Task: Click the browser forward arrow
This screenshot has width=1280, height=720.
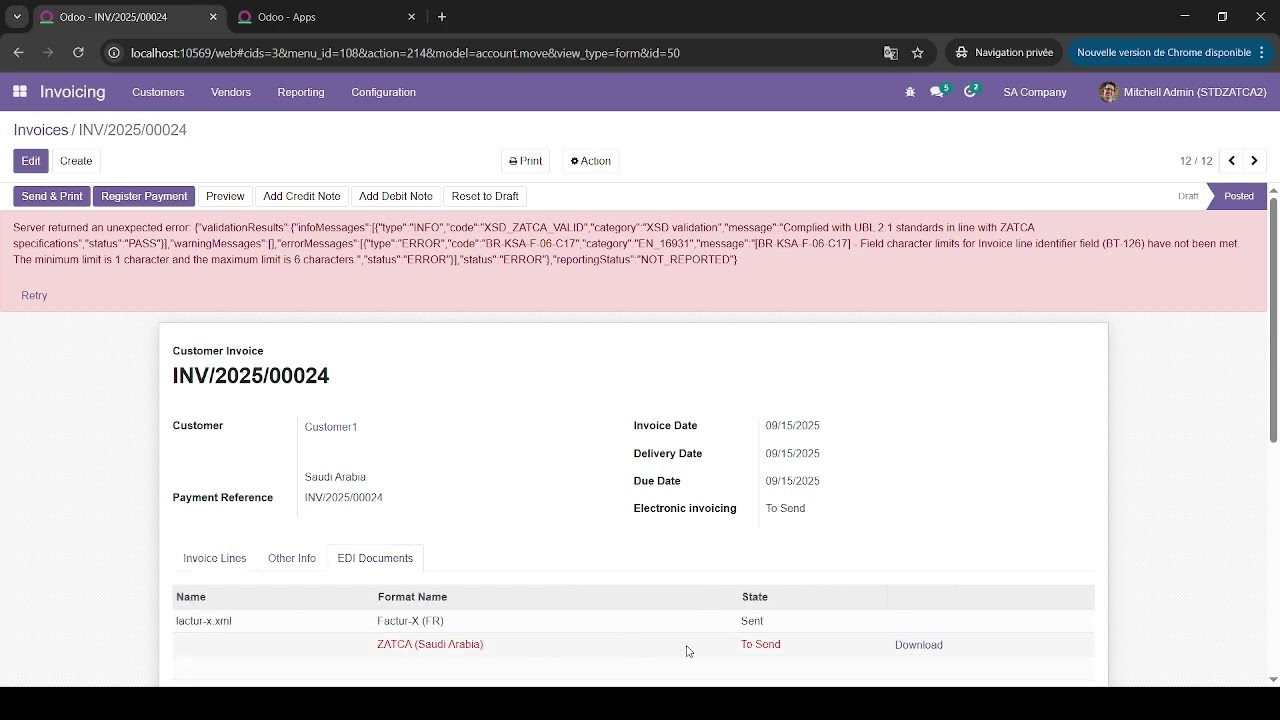Action: 48,53
